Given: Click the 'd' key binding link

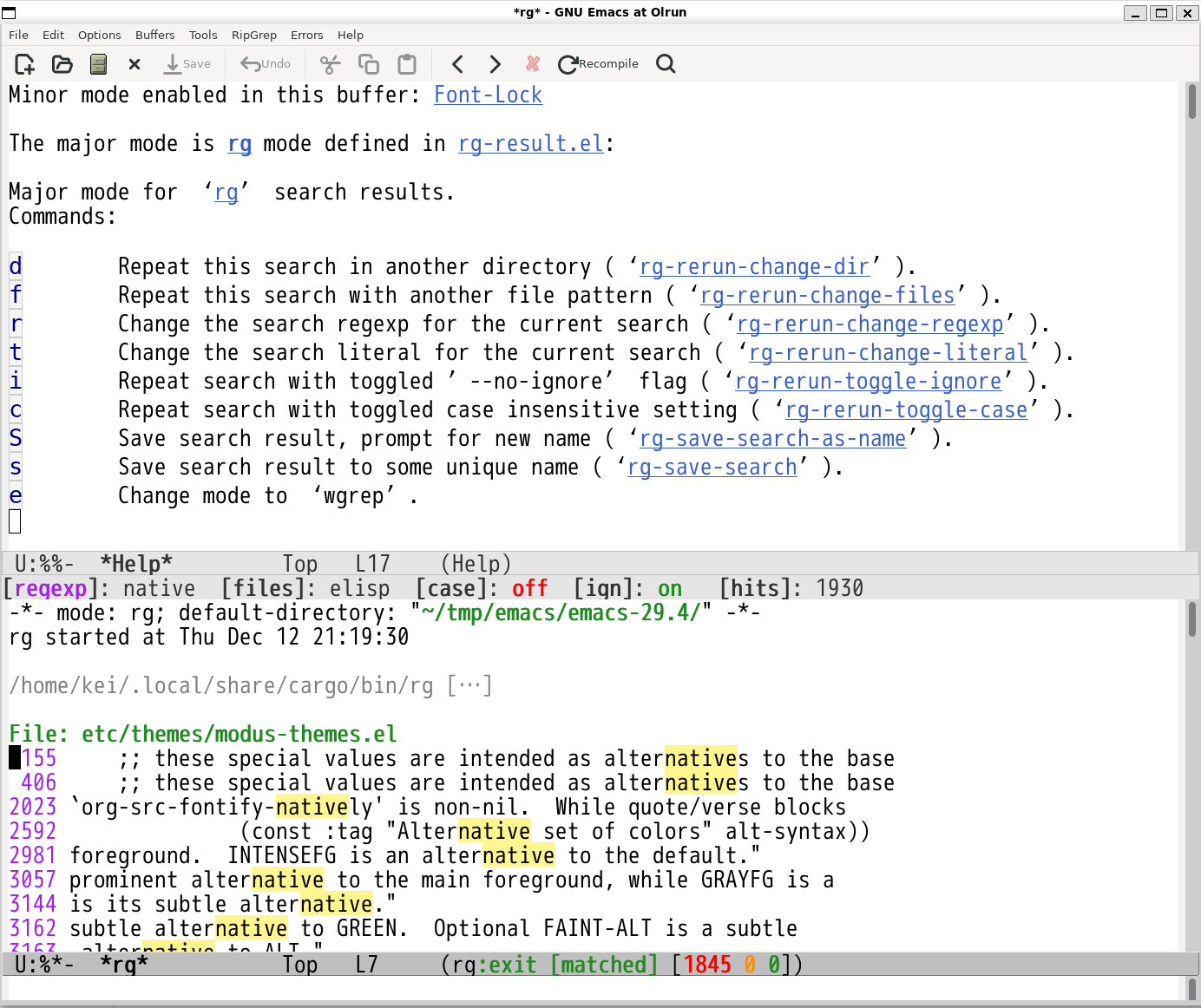Looking at the screenshot, I should point(15,267).
